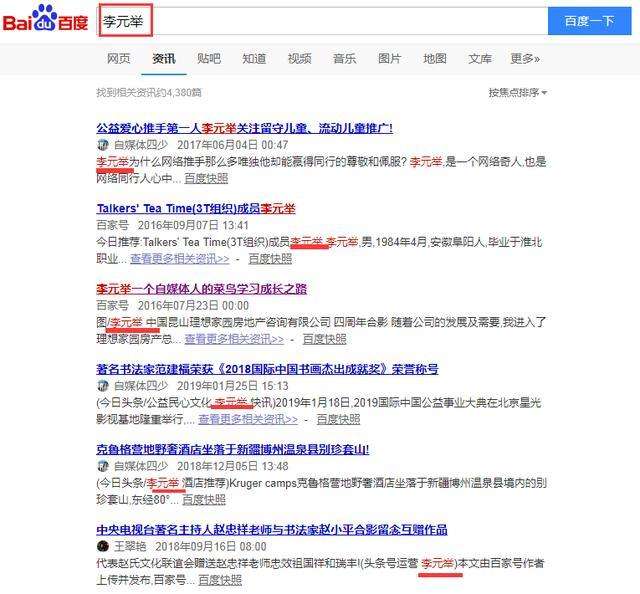Image resolution: width=640 pixels, height=594 pixels.
Task: Click source 百家号 dated 2016年09月07日
Action: tap(113, 225)
